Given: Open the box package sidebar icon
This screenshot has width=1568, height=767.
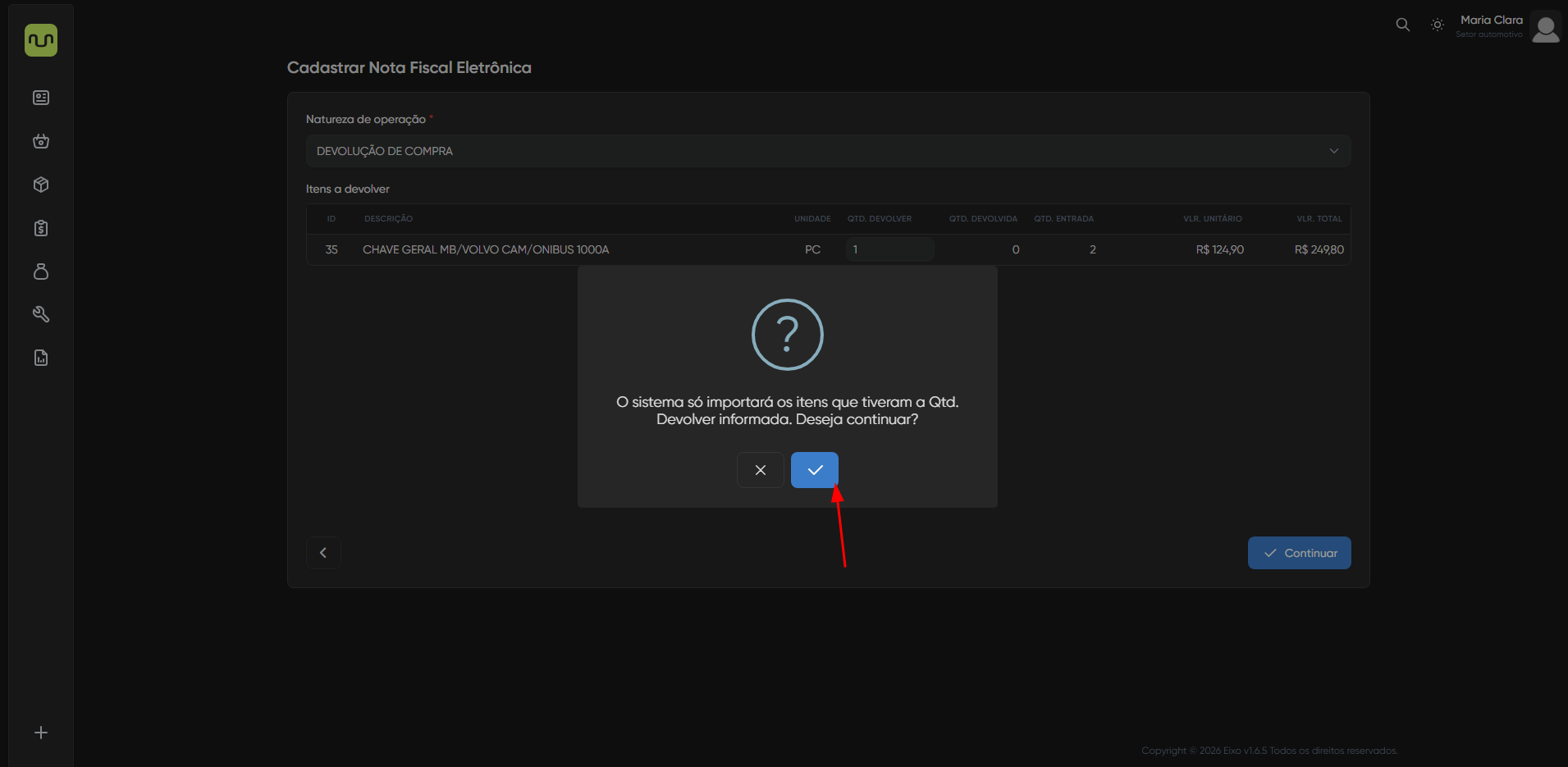Looking at the screenshot, I should [41, 185].
